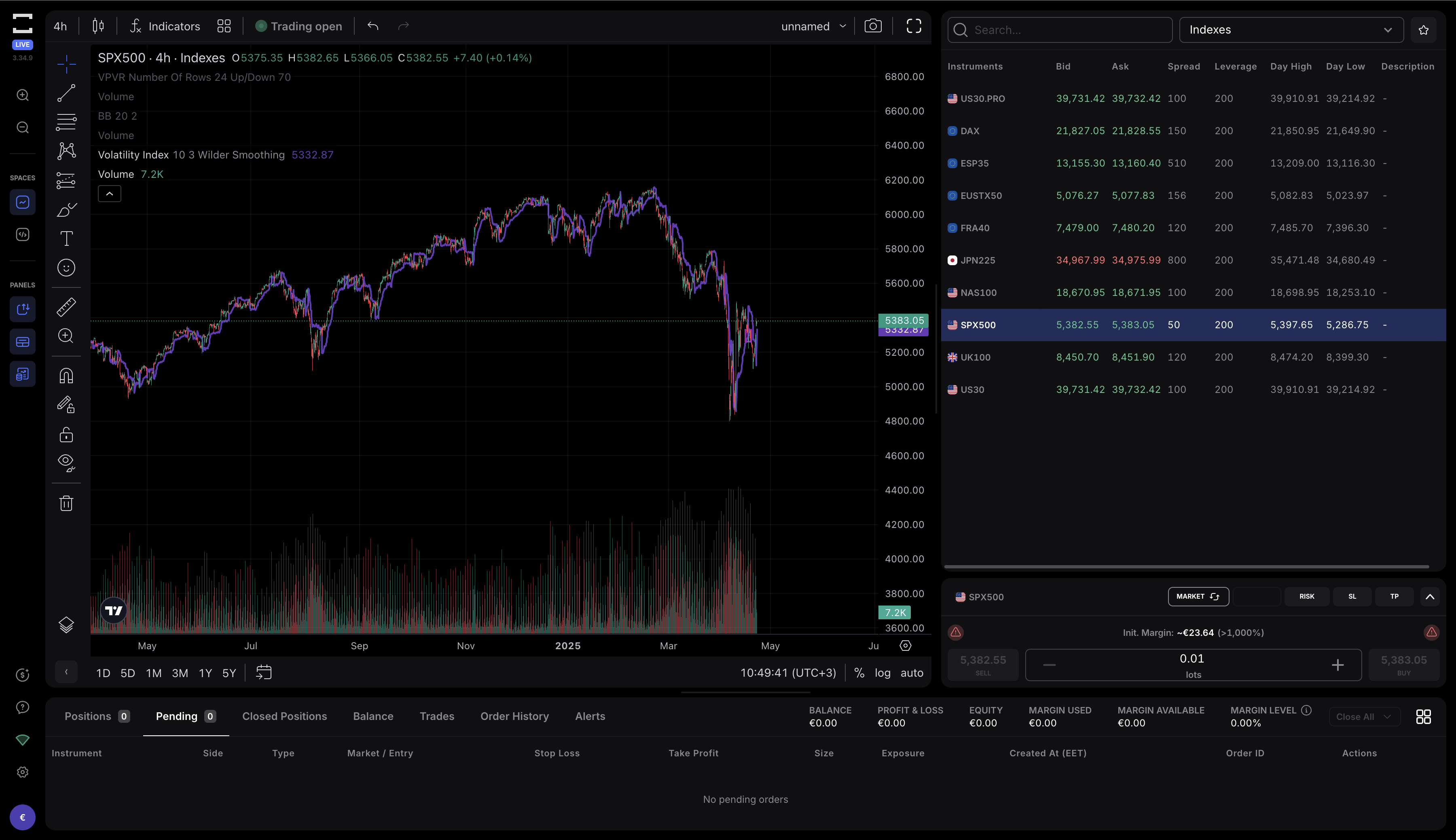Switch to the Order History tab
This screenshot has width=1456, height=840.
514,717
